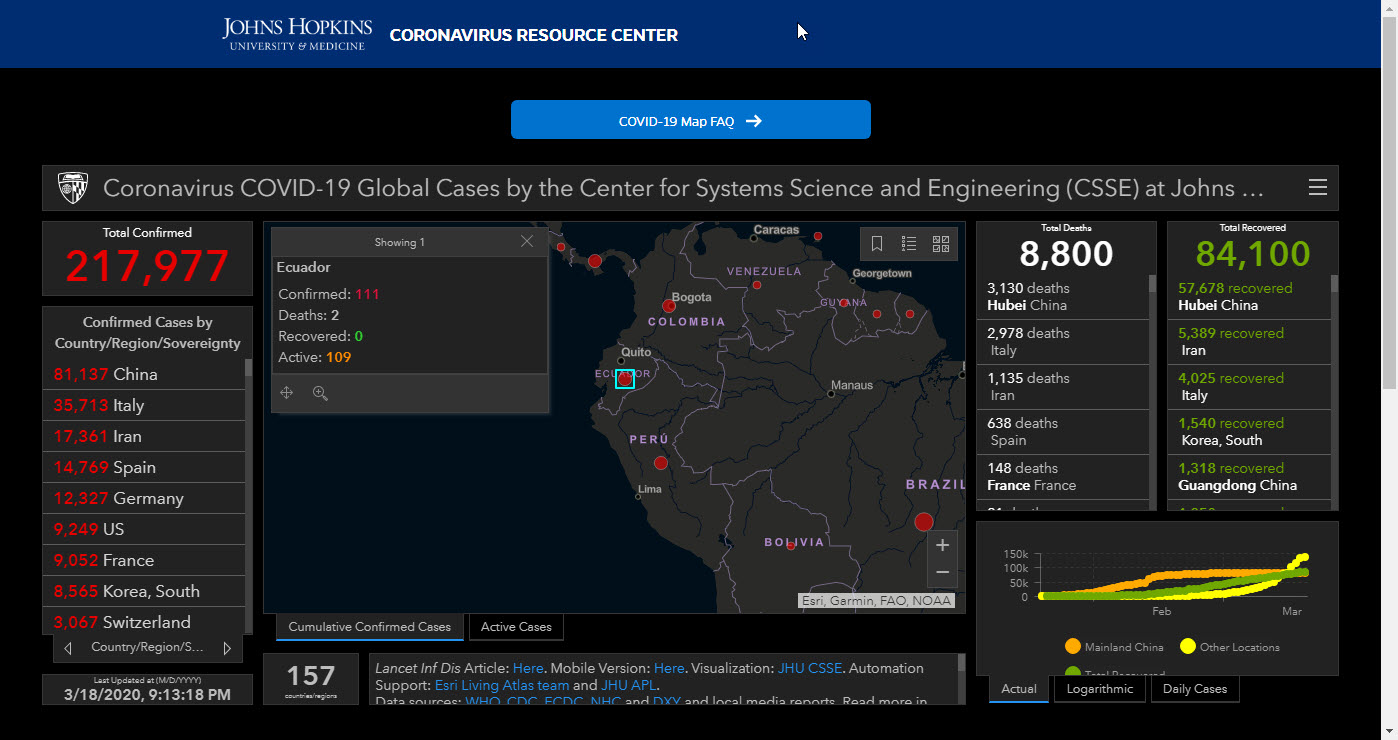This screenshot has height=740, width=1398.
Task: Close the Ecuador popup
Action: (x=527, y=241)
